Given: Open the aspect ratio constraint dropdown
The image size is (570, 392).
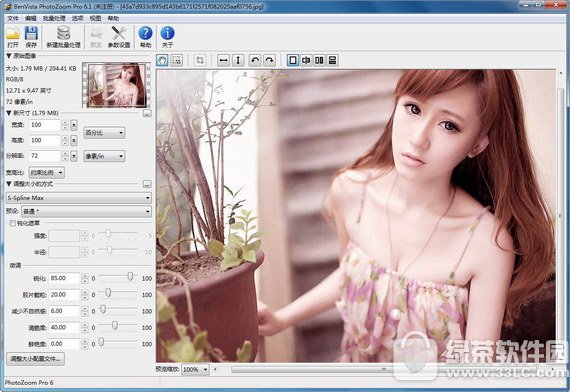Looking at the screenshot, I should pyautogui.click(x=47, y=172).
